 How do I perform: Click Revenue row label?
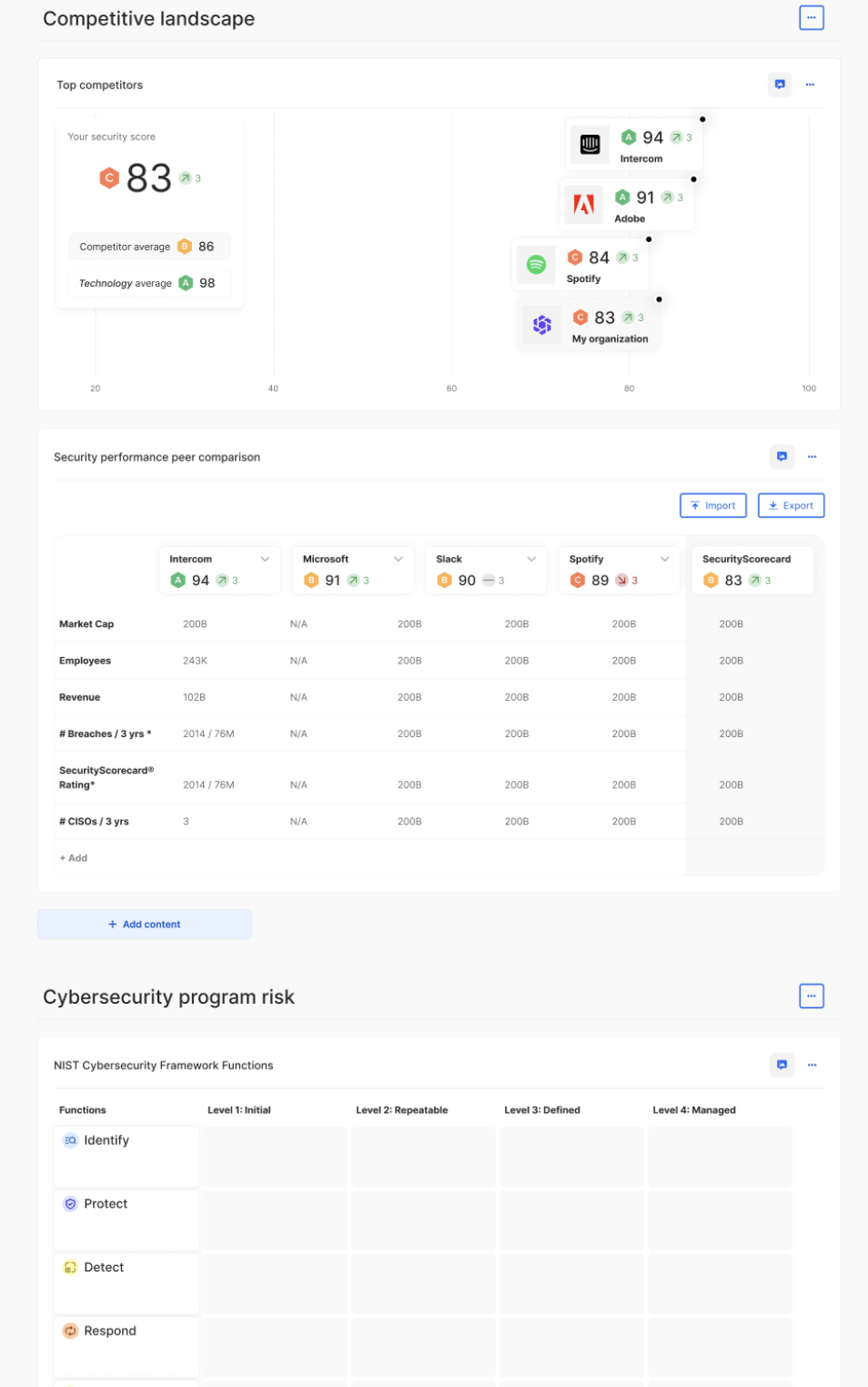(79, 697)
